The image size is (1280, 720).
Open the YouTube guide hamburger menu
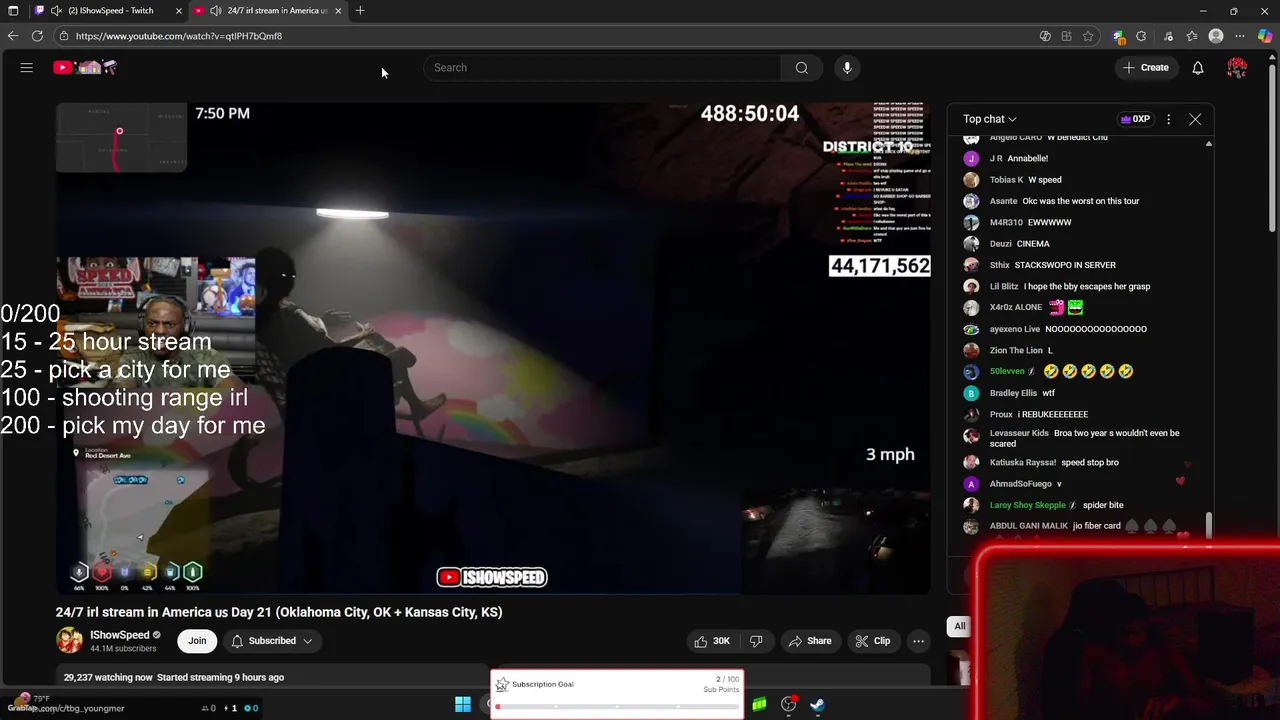tap(27, 68)
